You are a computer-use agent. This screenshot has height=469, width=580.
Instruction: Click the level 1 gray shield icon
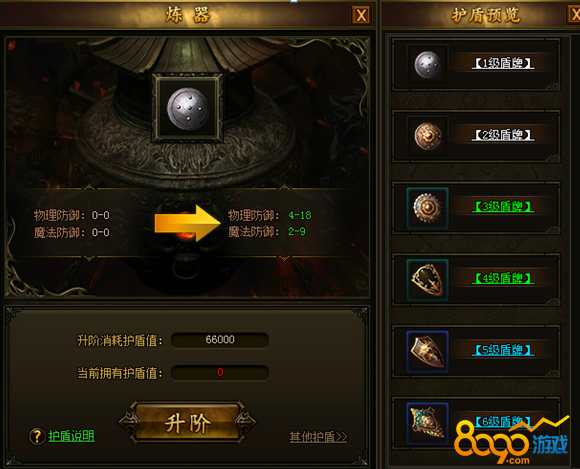428,64
